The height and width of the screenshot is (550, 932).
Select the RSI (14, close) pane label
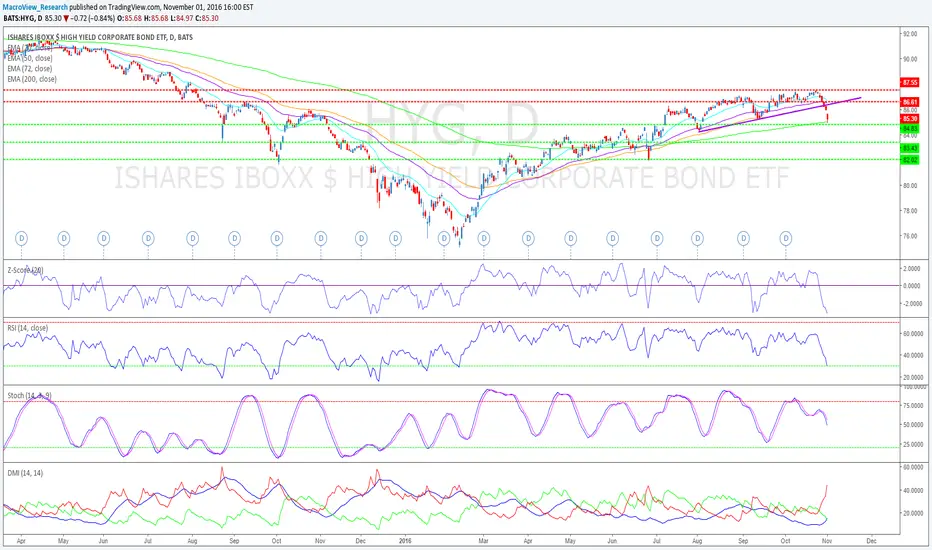click(x=28, y=328)
